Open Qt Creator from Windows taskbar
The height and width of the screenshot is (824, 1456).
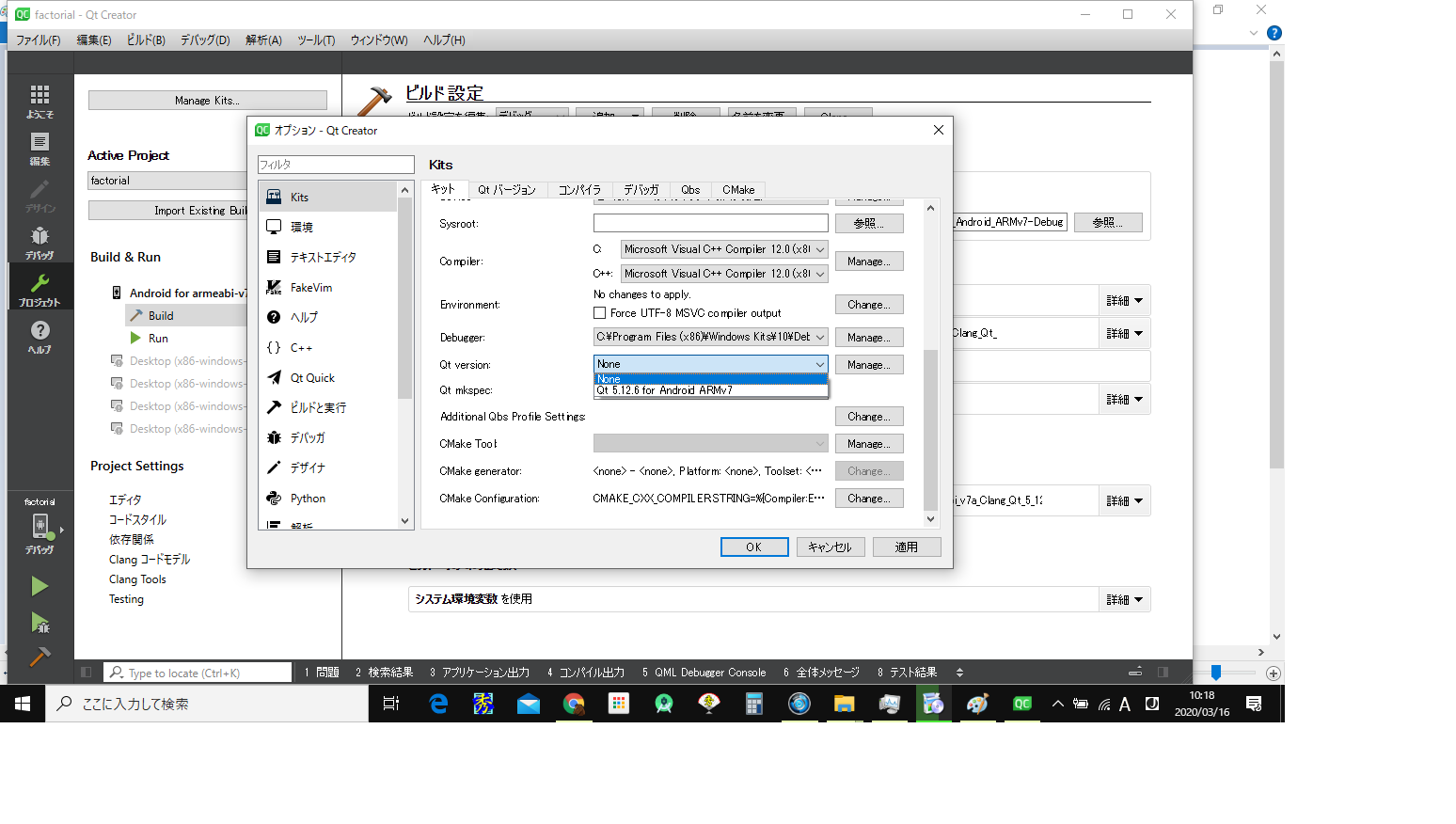point(1021,704)
